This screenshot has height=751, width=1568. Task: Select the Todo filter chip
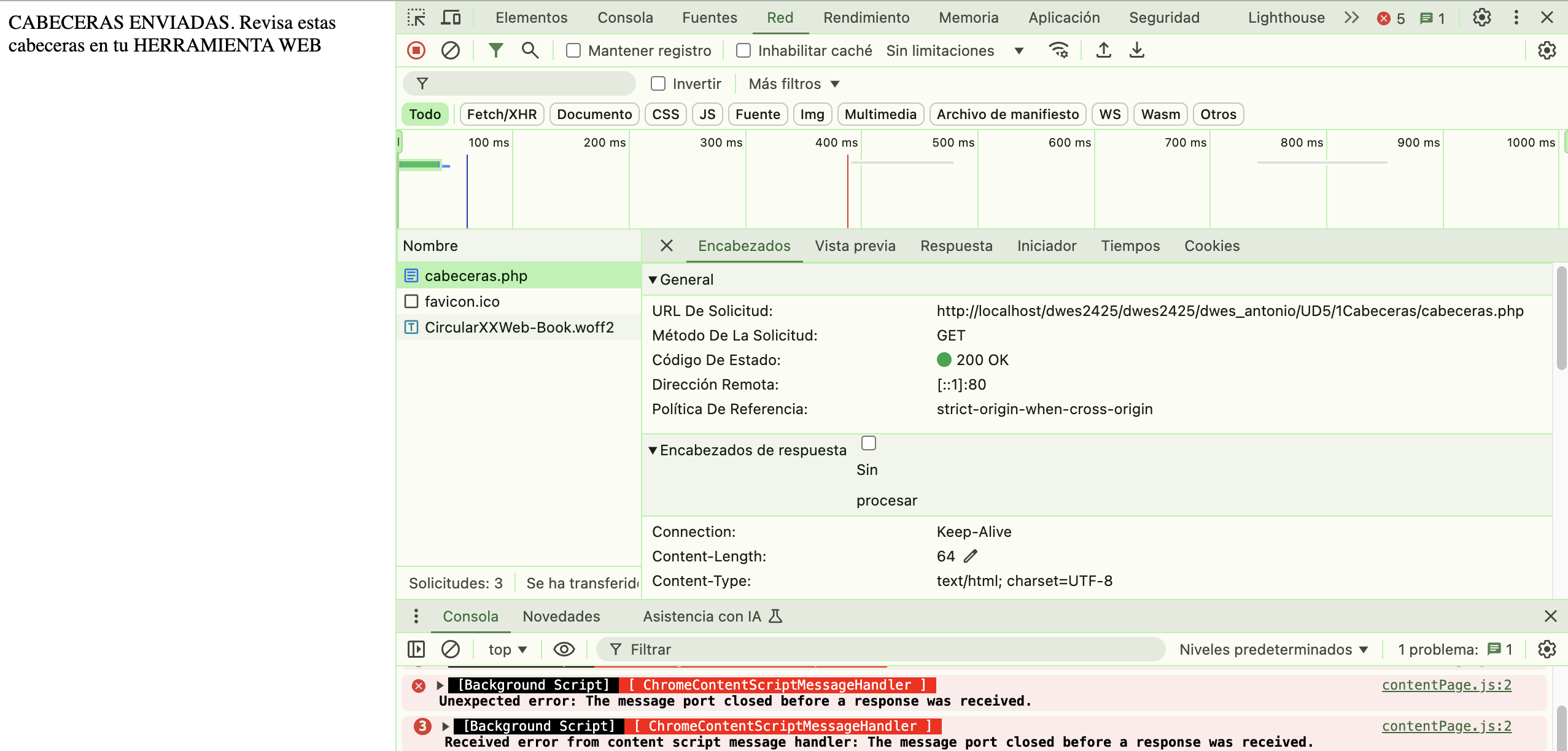pos(425,114)
